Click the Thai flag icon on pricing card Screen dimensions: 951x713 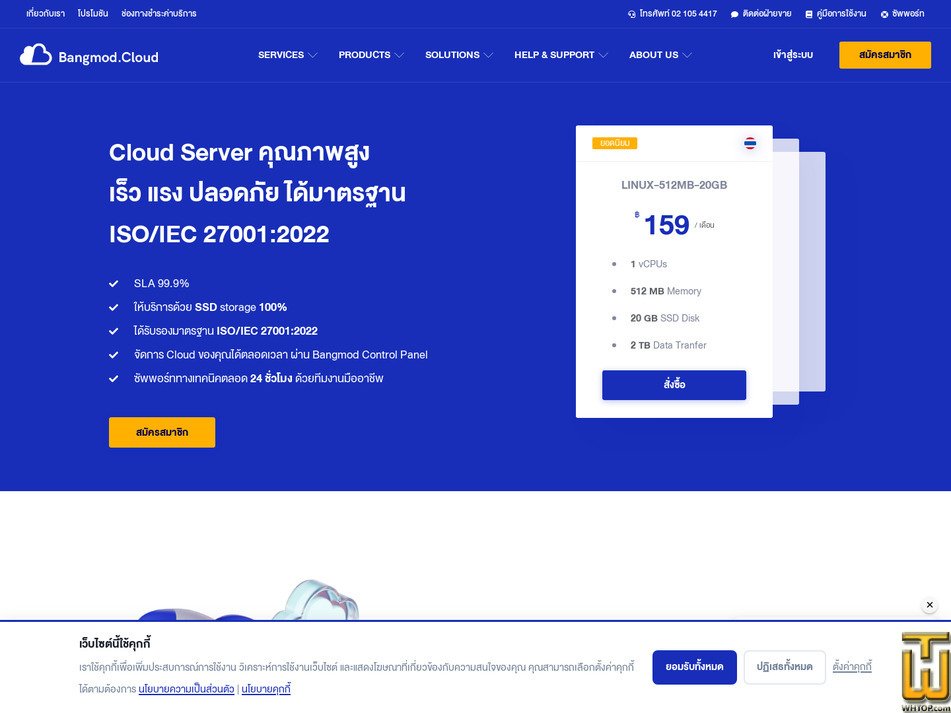[750, 143]
